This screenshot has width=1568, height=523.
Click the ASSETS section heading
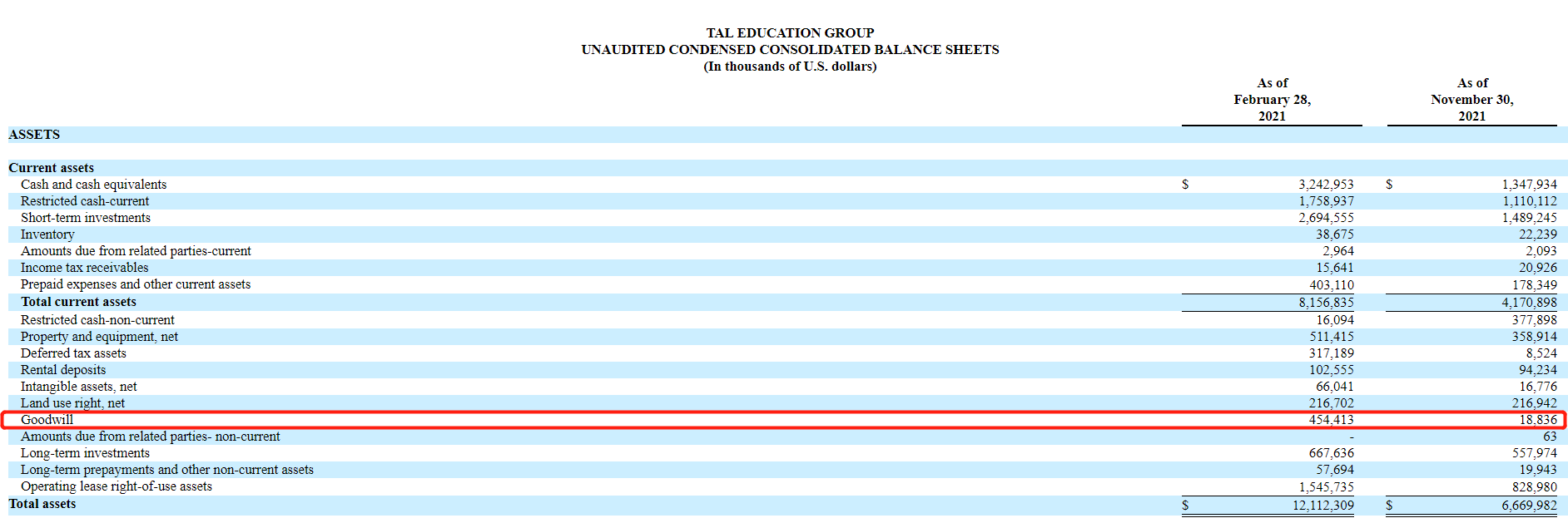tap(34, 135)
